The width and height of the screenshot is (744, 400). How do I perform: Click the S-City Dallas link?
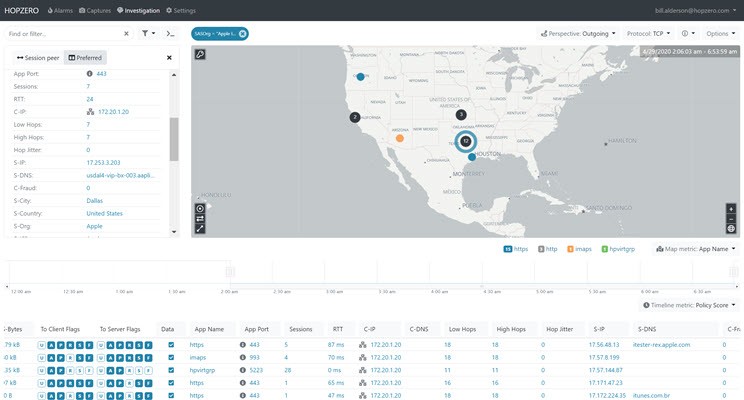click(96, 200)
